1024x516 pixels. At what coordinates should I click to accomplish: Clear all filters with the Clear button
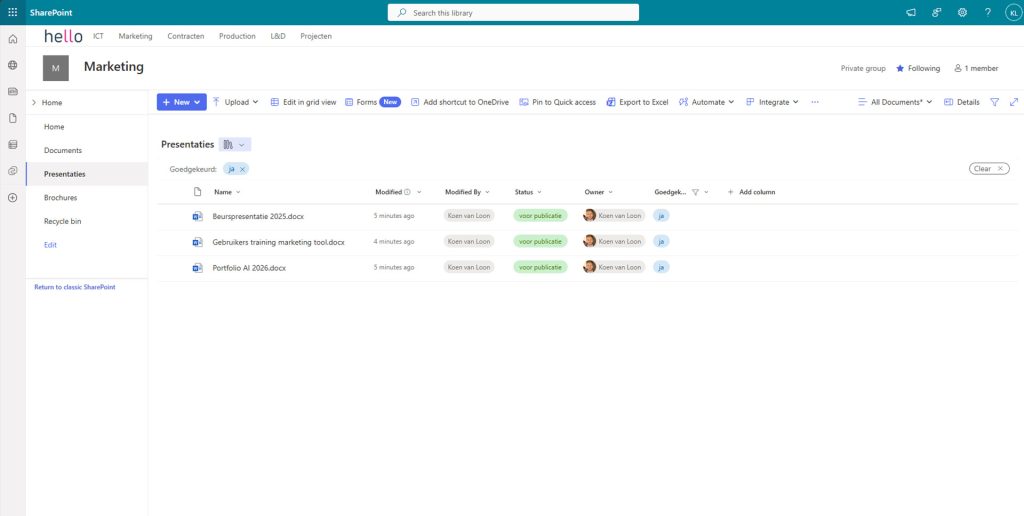coord(989,169)
